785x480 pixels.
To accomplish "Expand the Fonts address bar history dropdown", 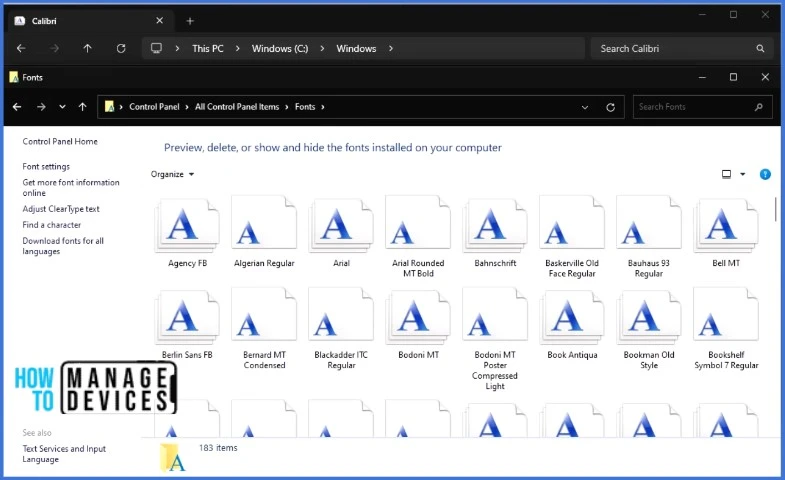I will tap(584, 107).
